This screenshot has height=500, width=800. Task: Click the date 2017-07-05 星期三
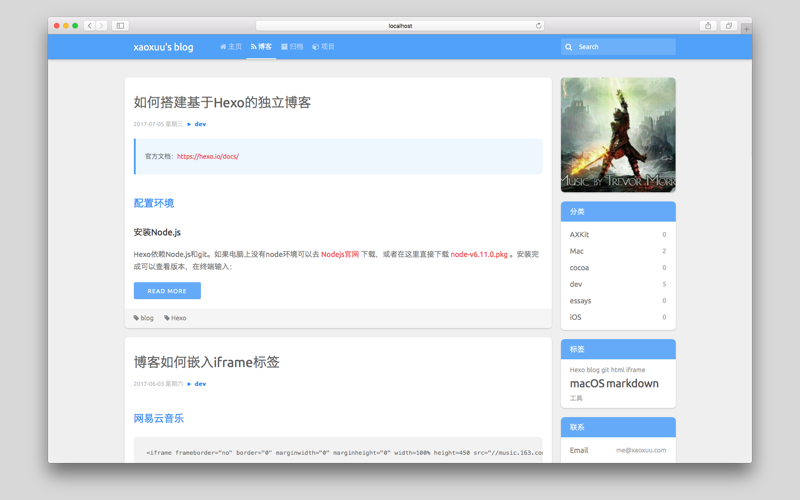click(158, 124)
